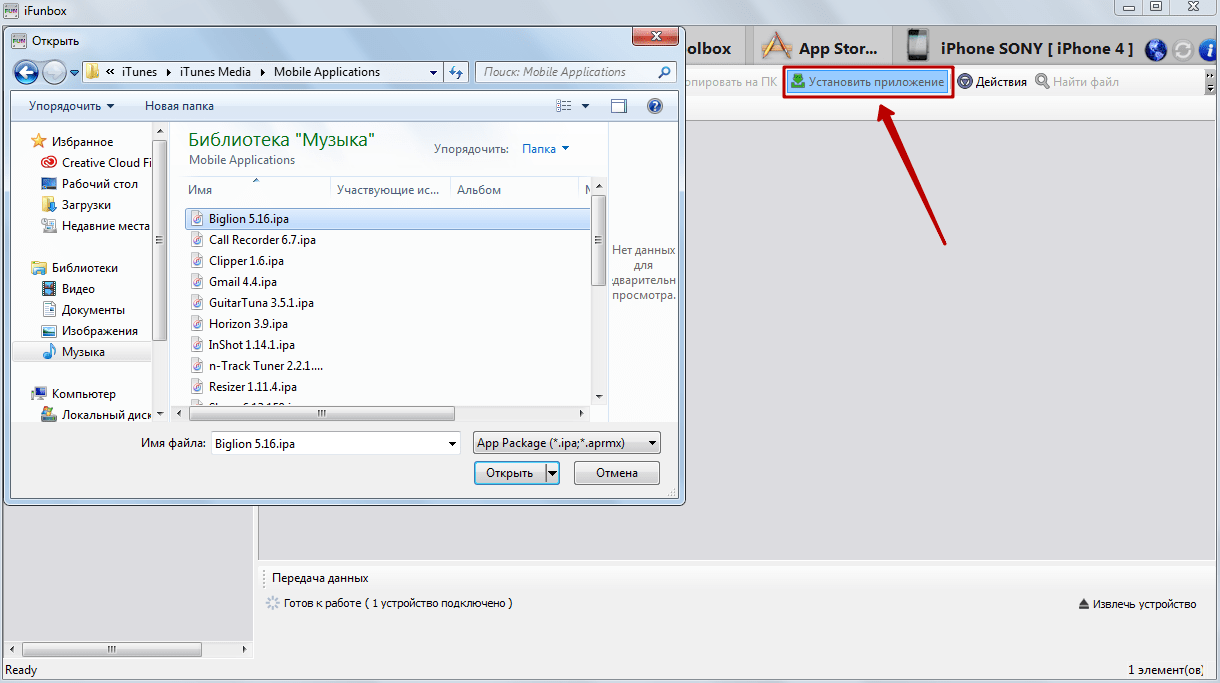The image size is (1220, 683).
Task: Toggle the preview pane icon
Action: 619,106
